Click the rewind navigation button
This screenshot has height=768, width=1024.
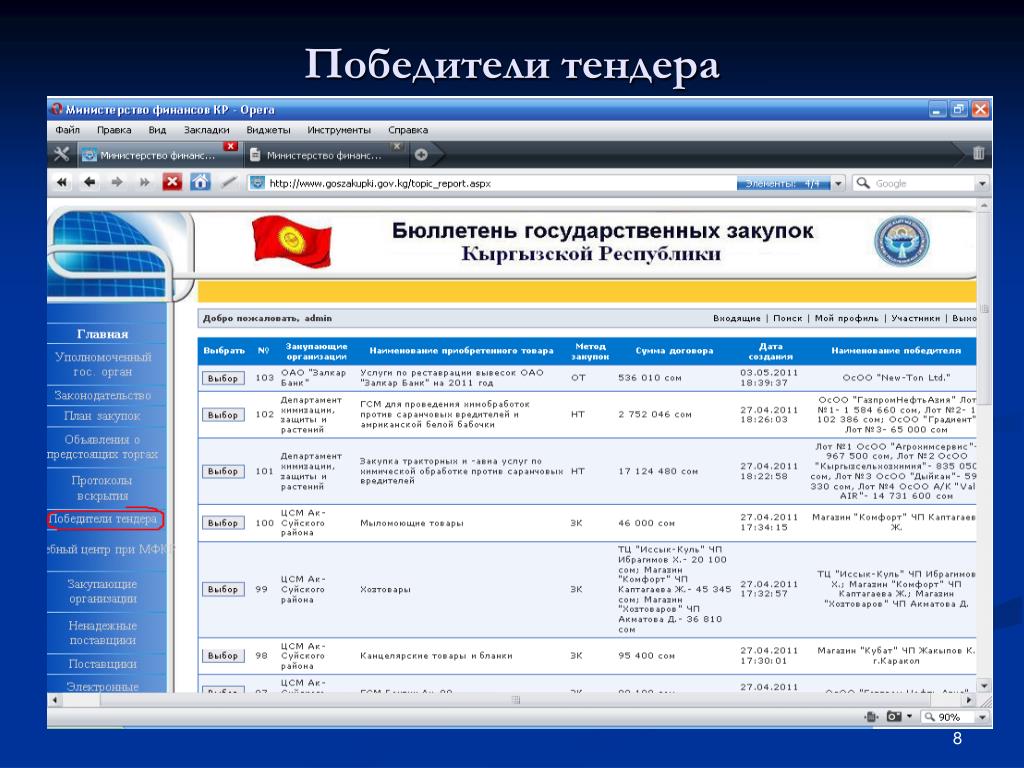click(61, 182)
